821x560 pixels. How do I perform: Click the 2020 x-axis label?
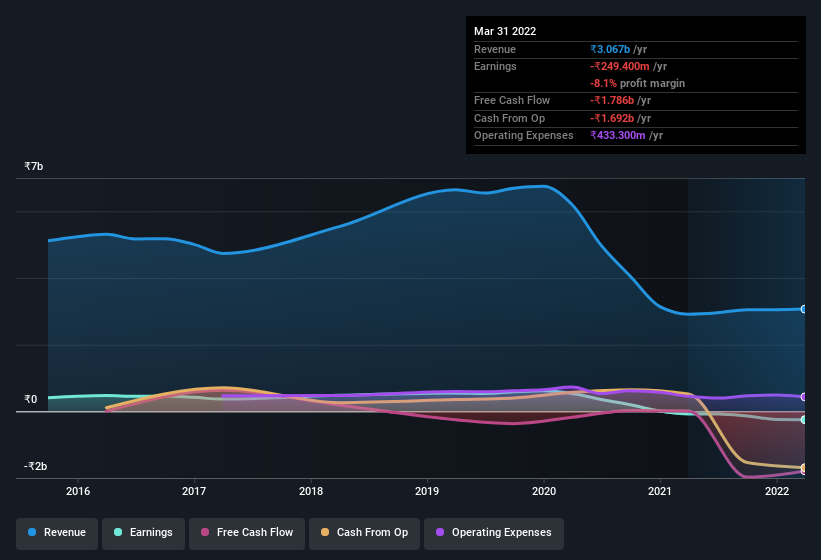pos(544,491)
